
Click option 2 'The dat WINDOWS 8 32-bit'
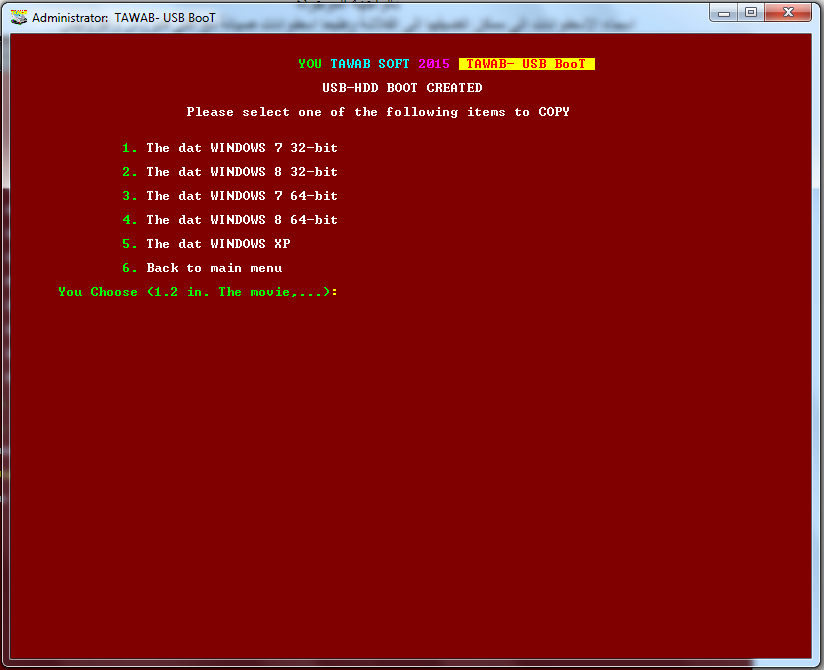[230, 172]
